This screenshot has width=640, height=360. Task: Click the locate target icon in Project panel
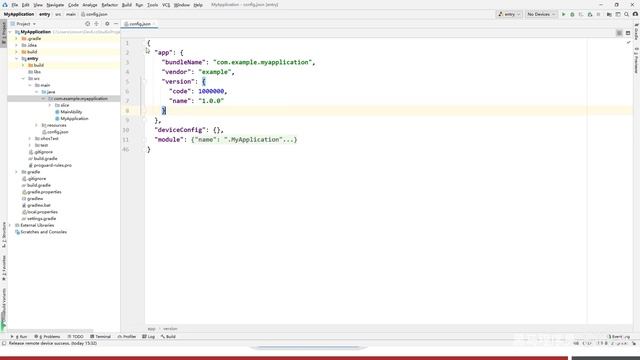tap(87, 24)
